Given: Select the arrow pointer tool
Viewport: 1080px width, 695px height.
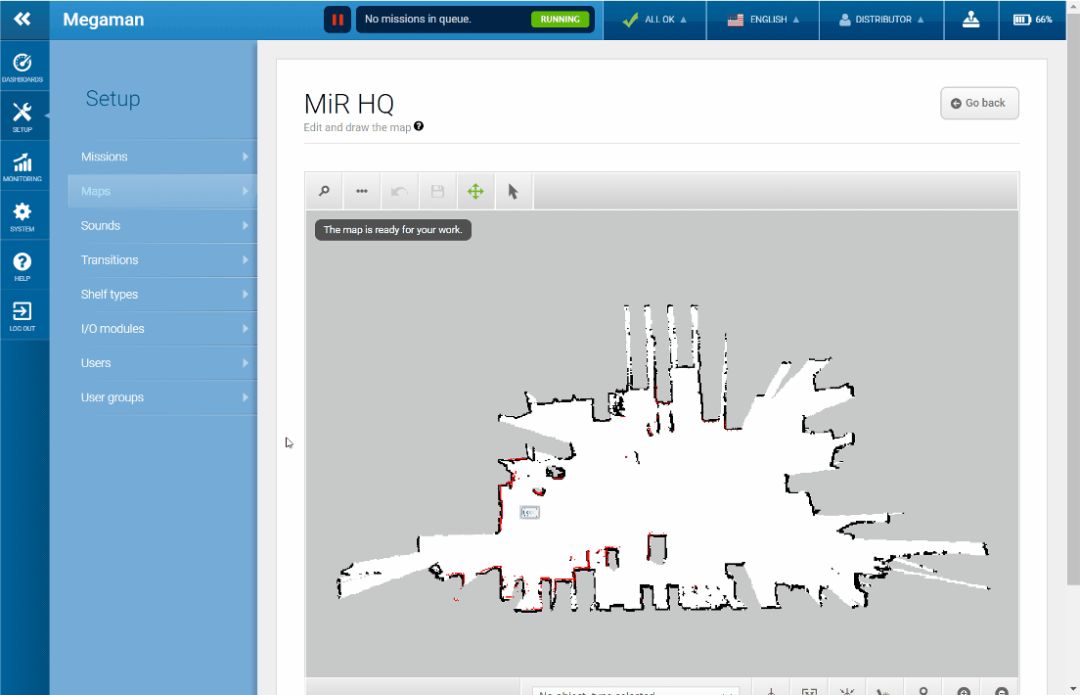Looking at the screenshot, I should point(513,191).
